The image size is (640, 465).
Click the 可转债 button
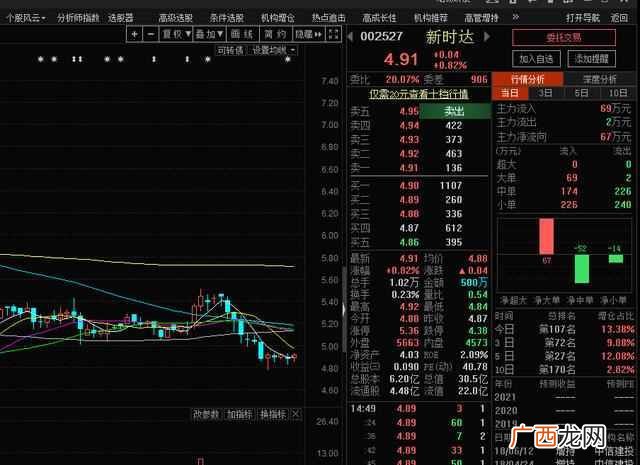coord(230,51)
